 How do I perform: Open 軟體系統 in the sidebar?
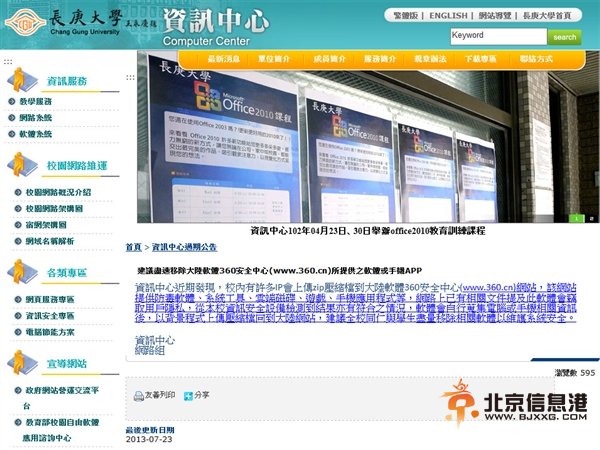[x=35, y=134]
